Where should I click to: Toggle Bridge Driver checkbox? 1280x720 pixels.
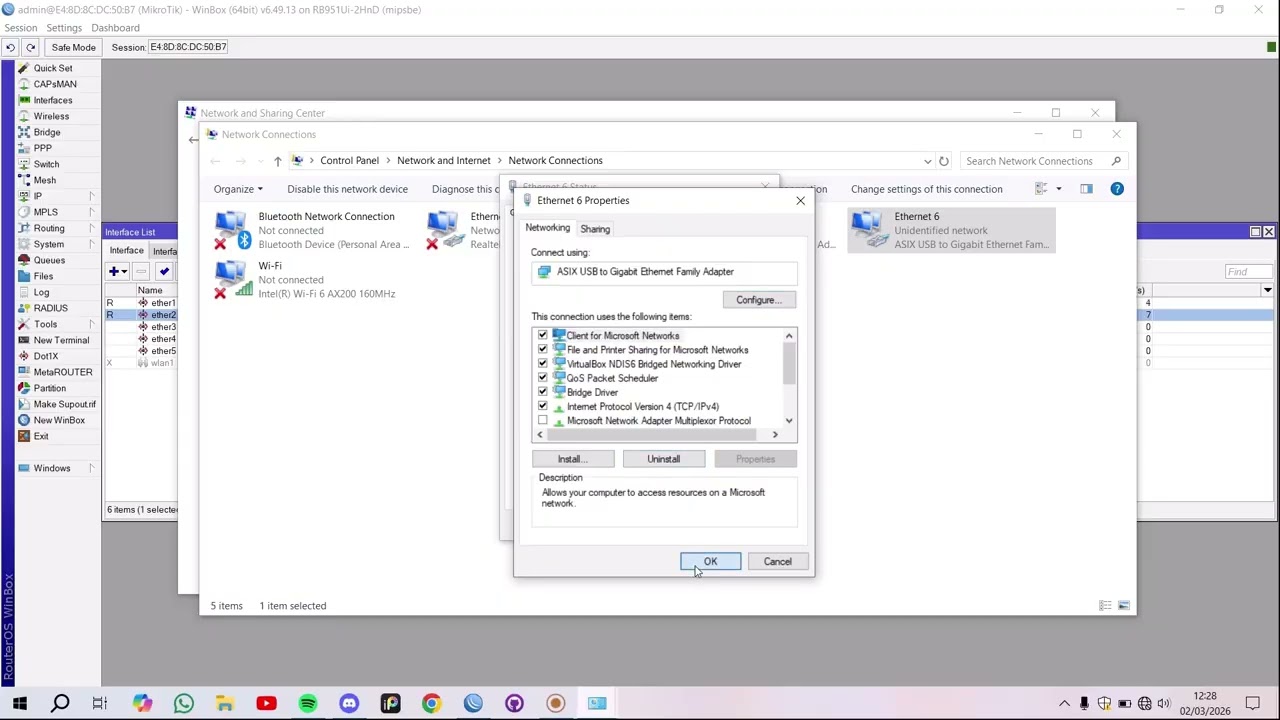tap(543, 392)
